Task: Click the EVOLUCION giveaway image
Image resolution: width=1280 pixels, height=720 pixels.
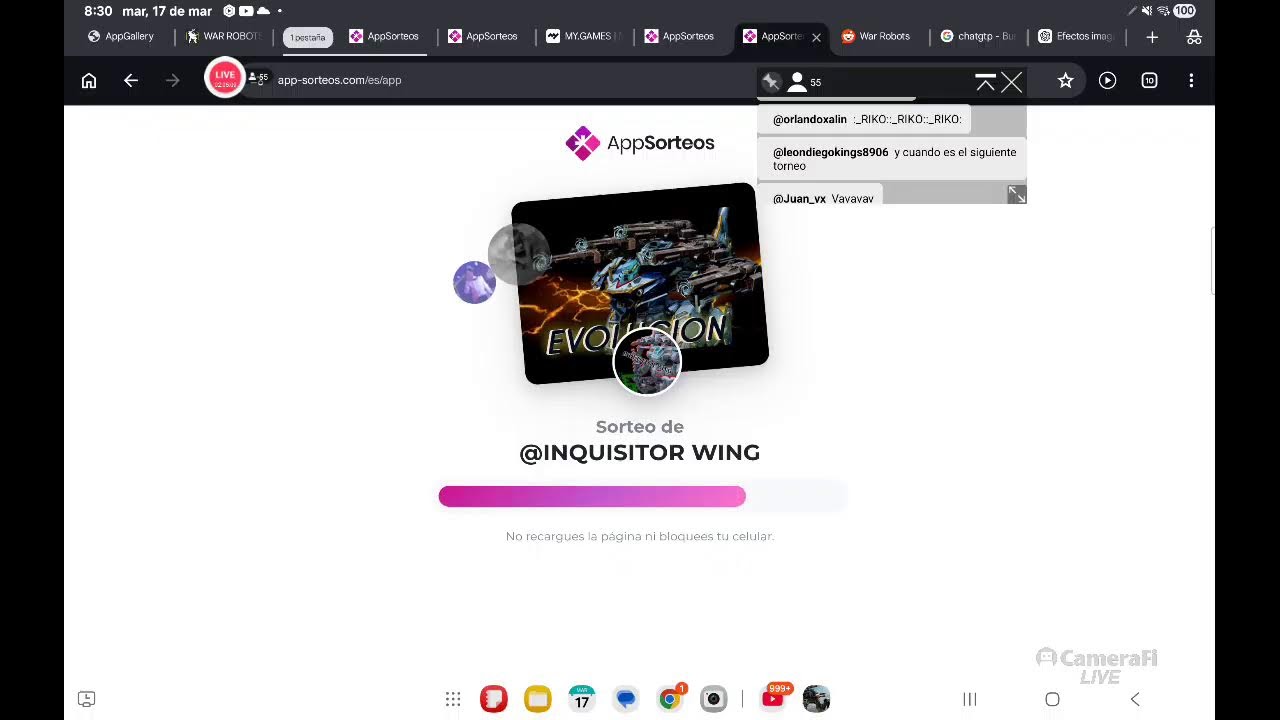Action: pos(640,283)
